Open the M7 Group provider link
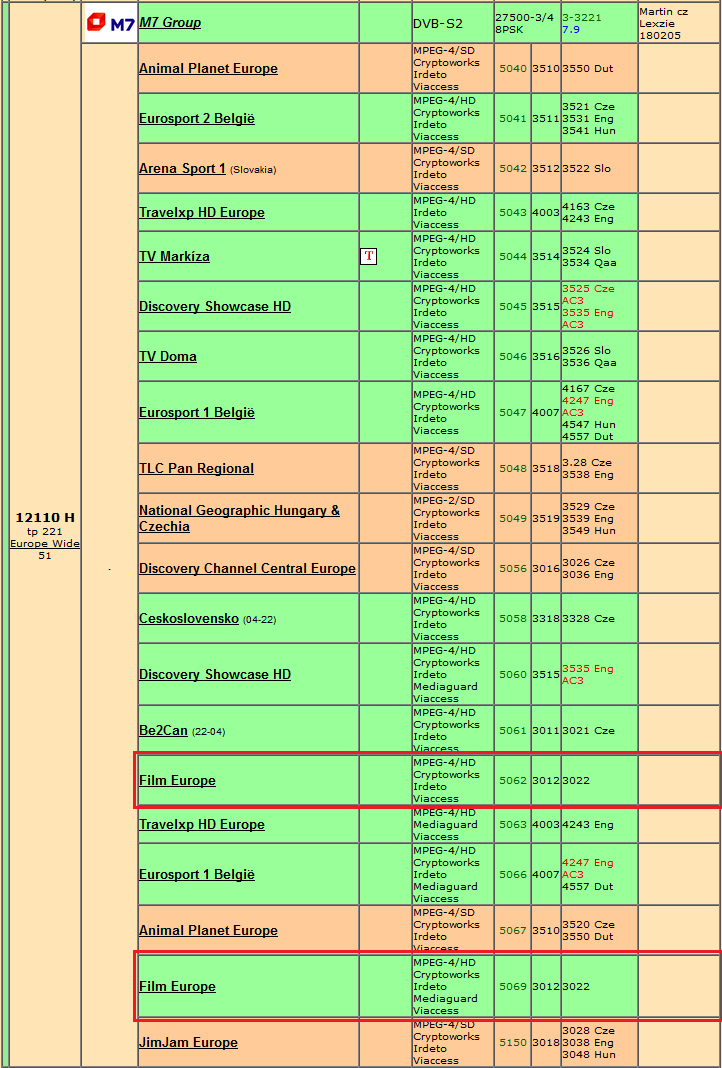Image resolution: width=722 pixels, height=1068 pixels. click(170, 22)
